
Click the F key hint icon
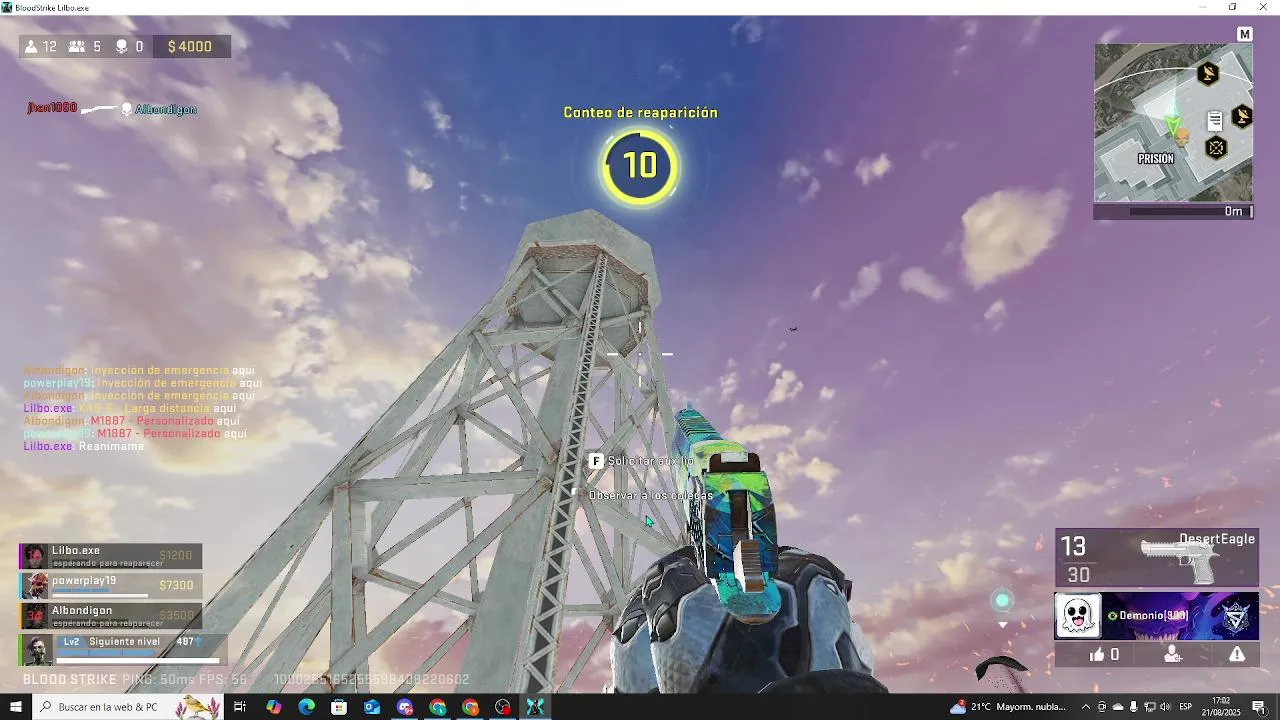596,461
